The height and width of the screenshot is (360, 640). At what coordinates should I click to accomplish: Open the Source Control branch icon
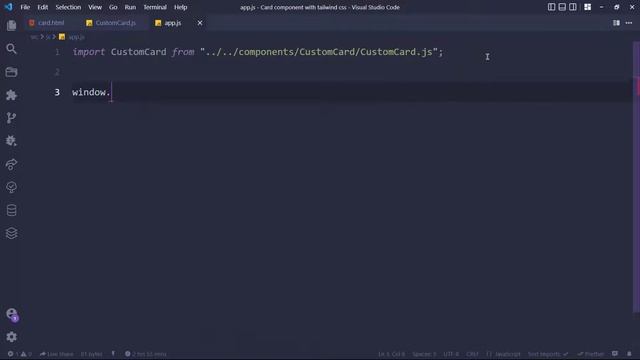coord(11,118)
